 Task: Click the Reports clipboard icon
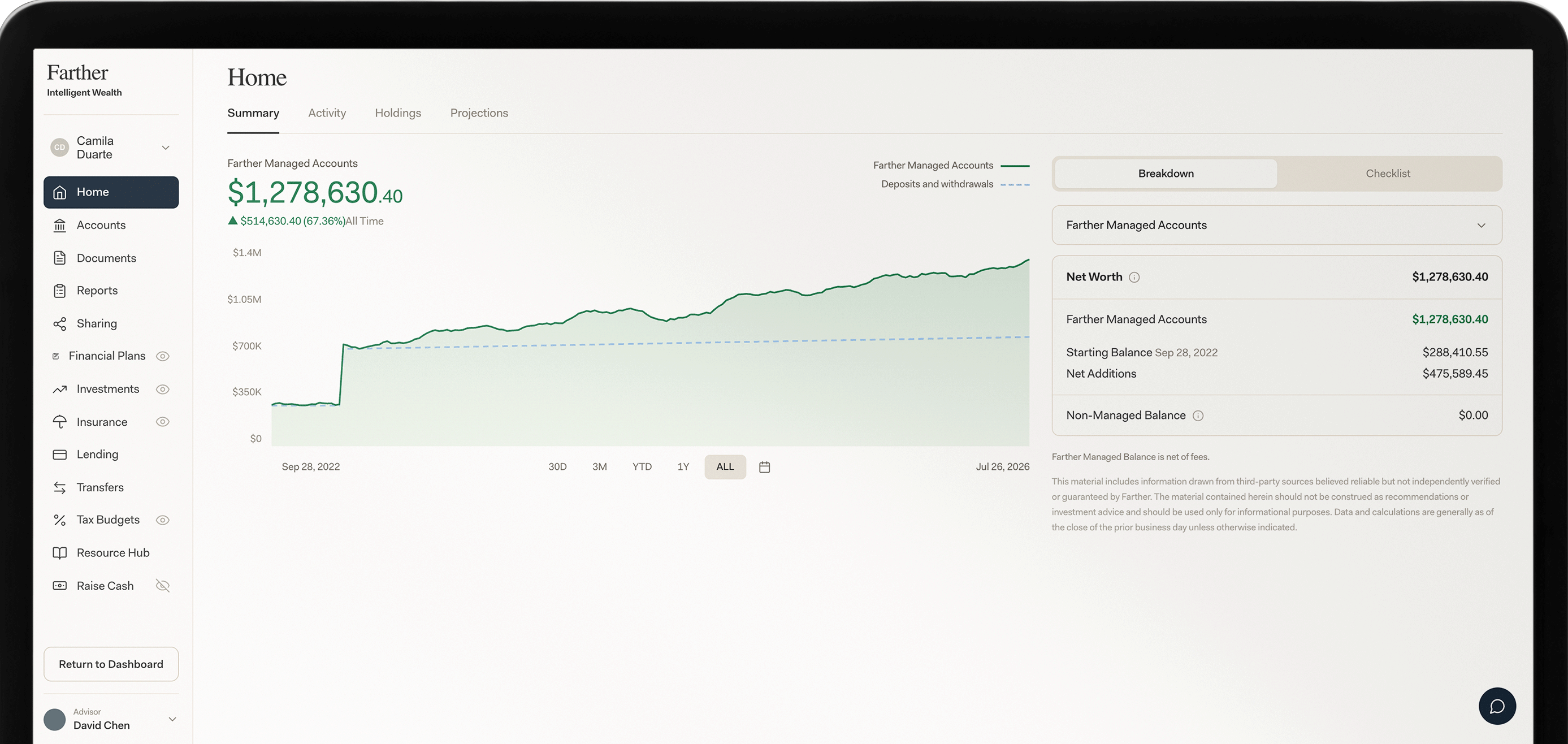click(x=60, y=291)
